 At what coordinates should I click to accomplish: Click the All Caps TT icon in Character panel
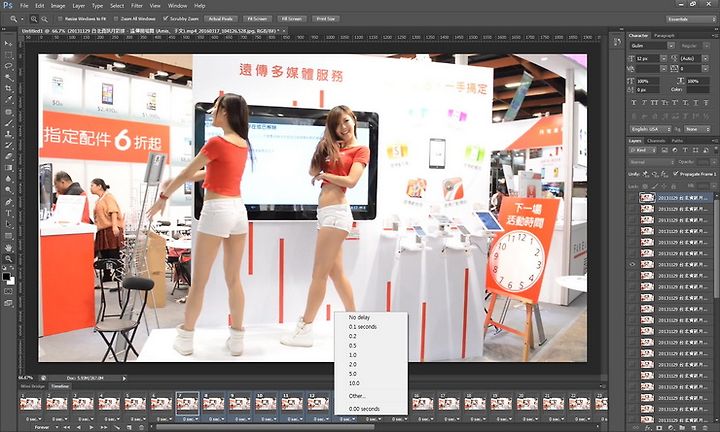pos(655,103)
